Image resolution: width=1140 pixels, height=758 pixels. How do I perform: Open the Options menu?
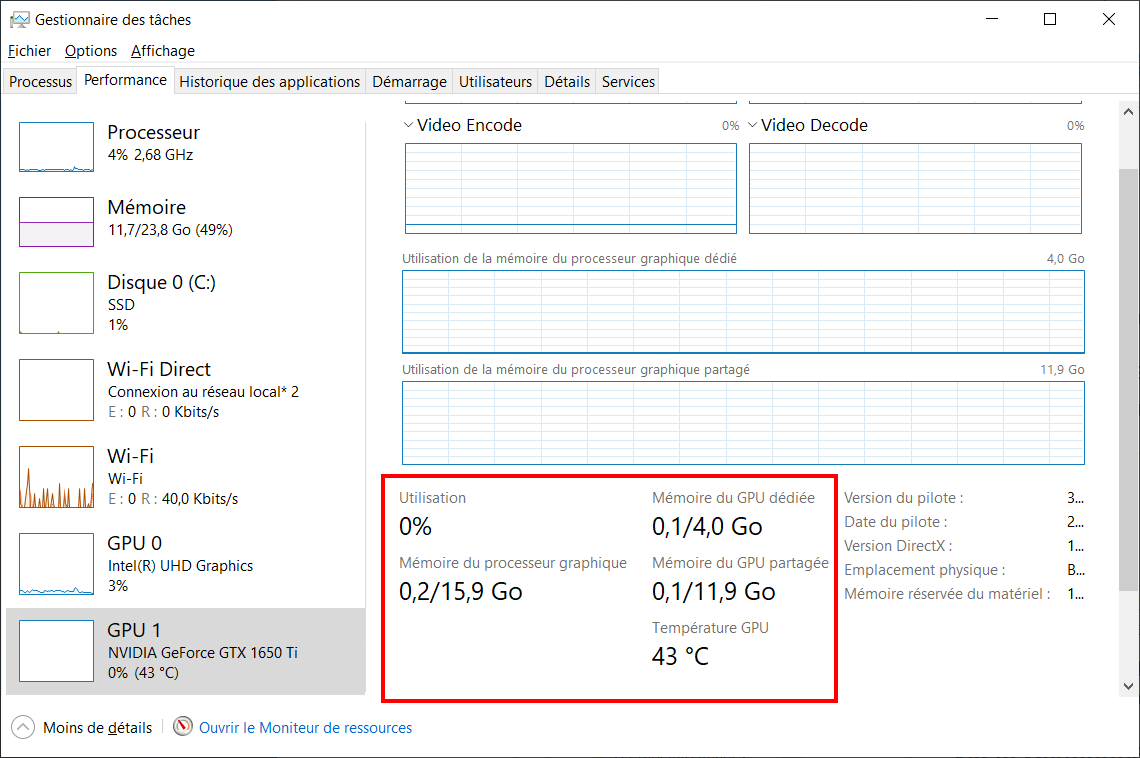point(91,51)
